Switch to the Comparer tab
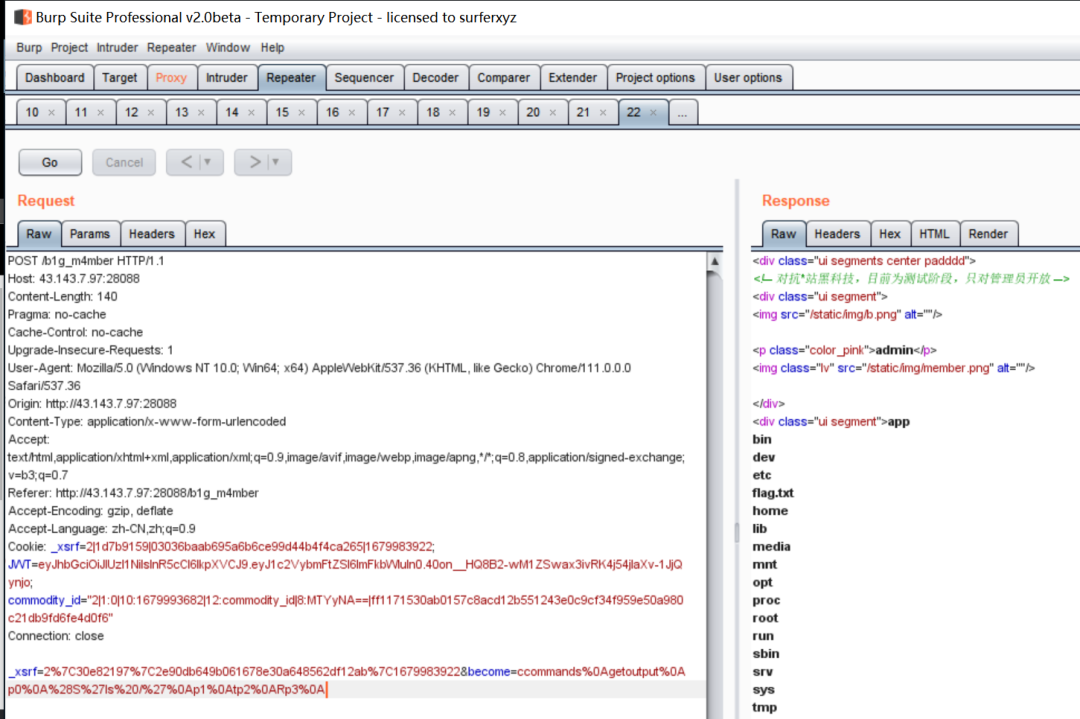Image resolution: width=1080 pixels, height=719 pixels. pyautogui.click(x=503, y=78)
